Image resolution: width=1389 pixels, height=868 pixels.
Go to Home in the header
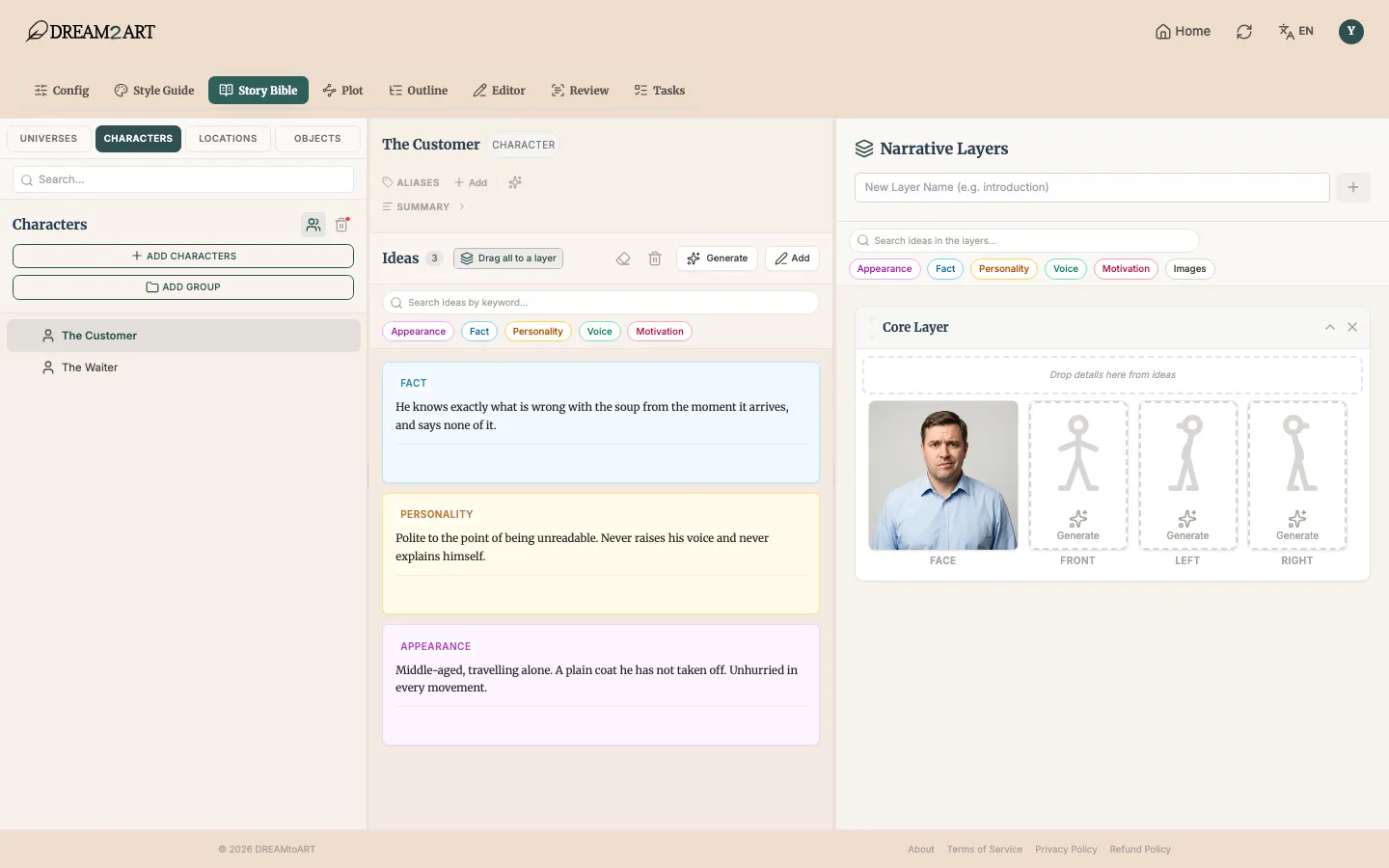tap(1183, 32)
